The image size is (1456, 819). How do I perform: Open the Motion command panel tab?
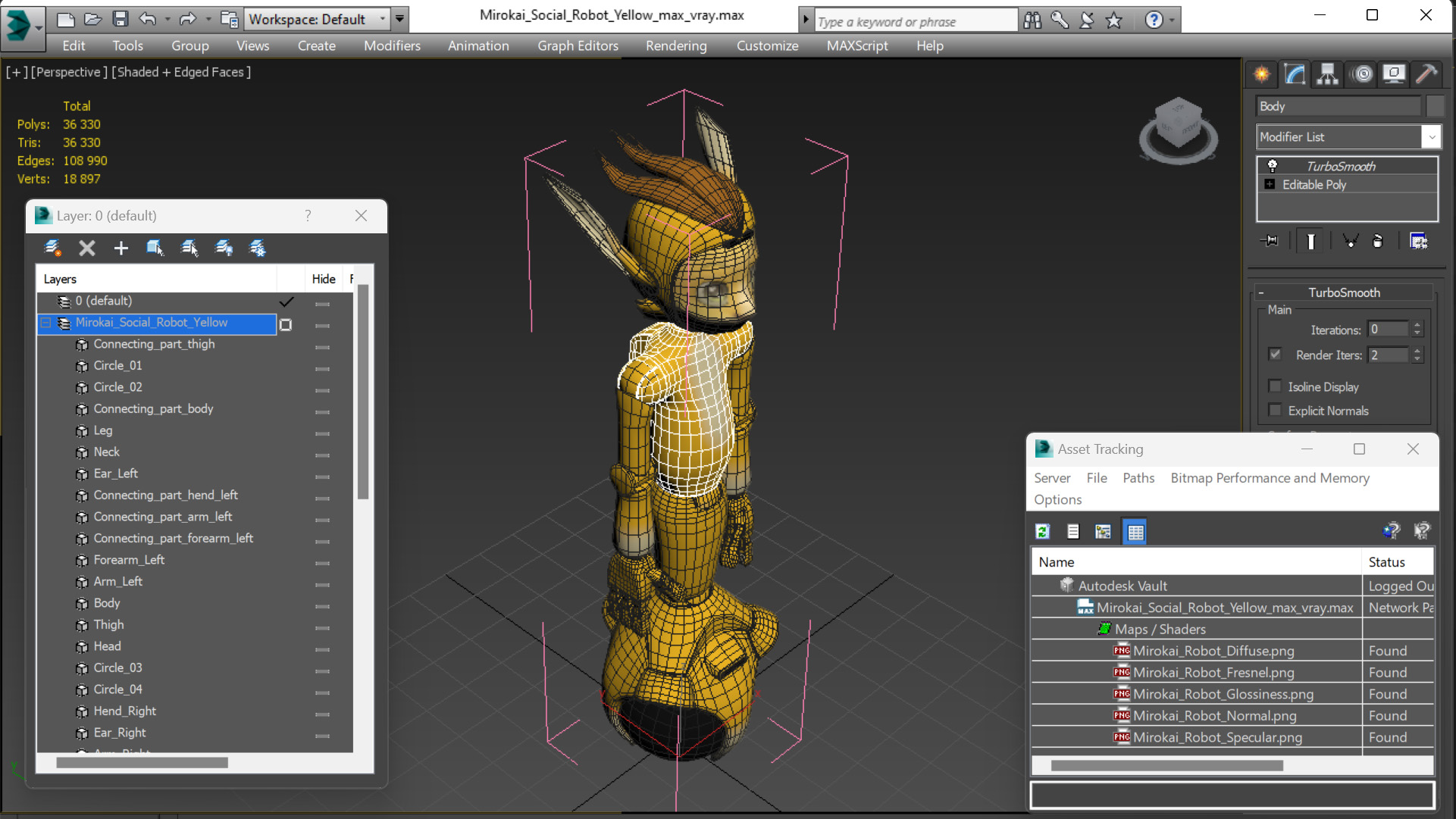1363,73
